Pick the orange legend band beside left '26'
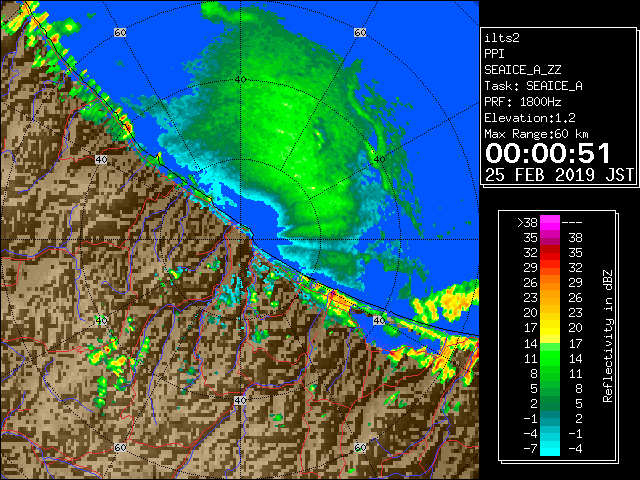Viewport: 640px width, 480px height. coord(550,282)
